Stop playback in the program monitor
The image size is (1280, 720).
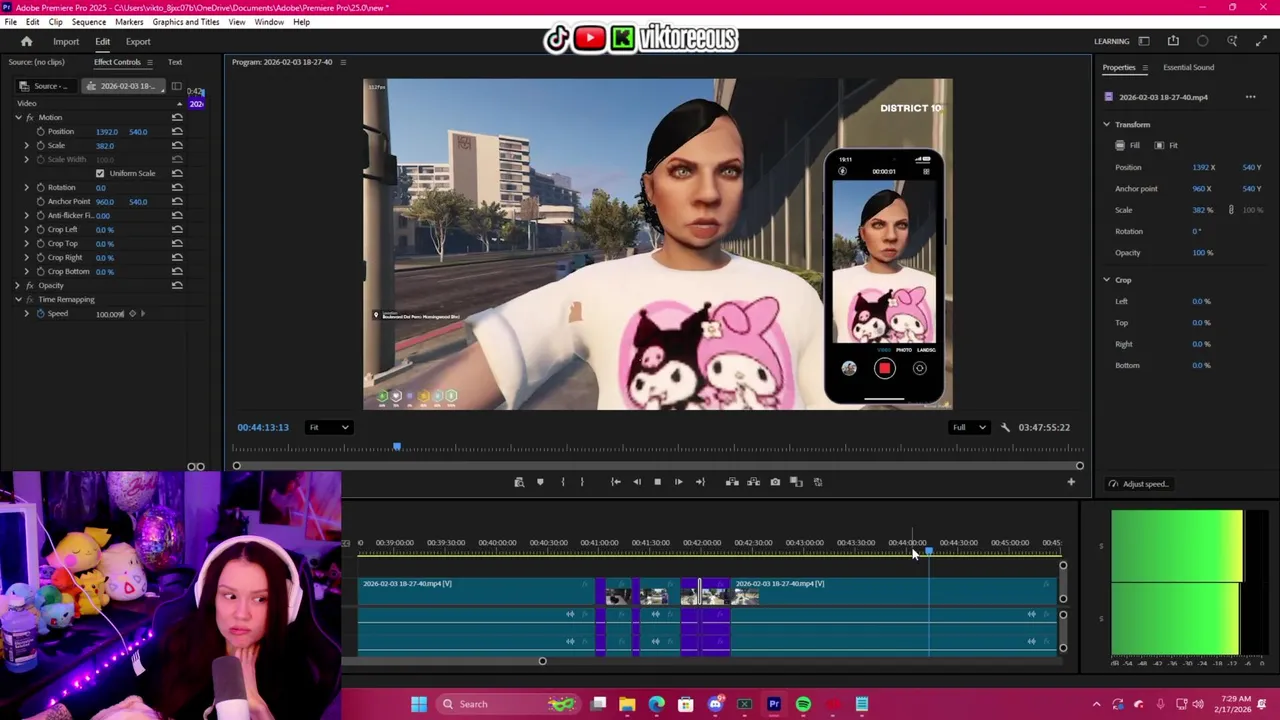[x=657, y=482]
